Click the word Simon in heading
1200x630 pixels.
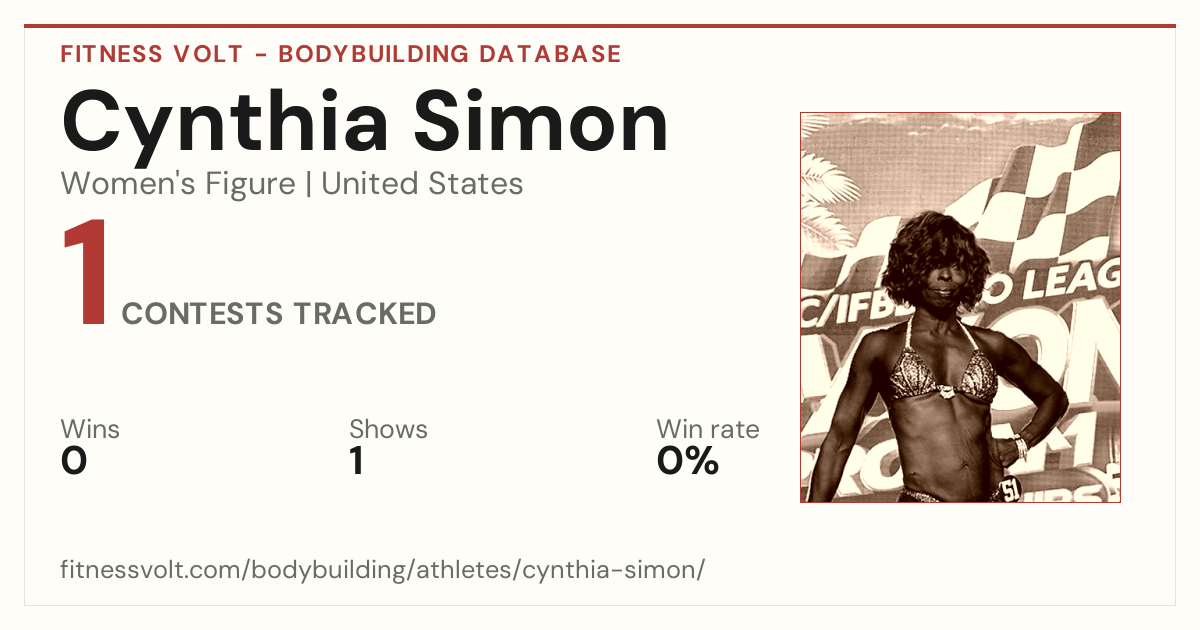point(542,122)
